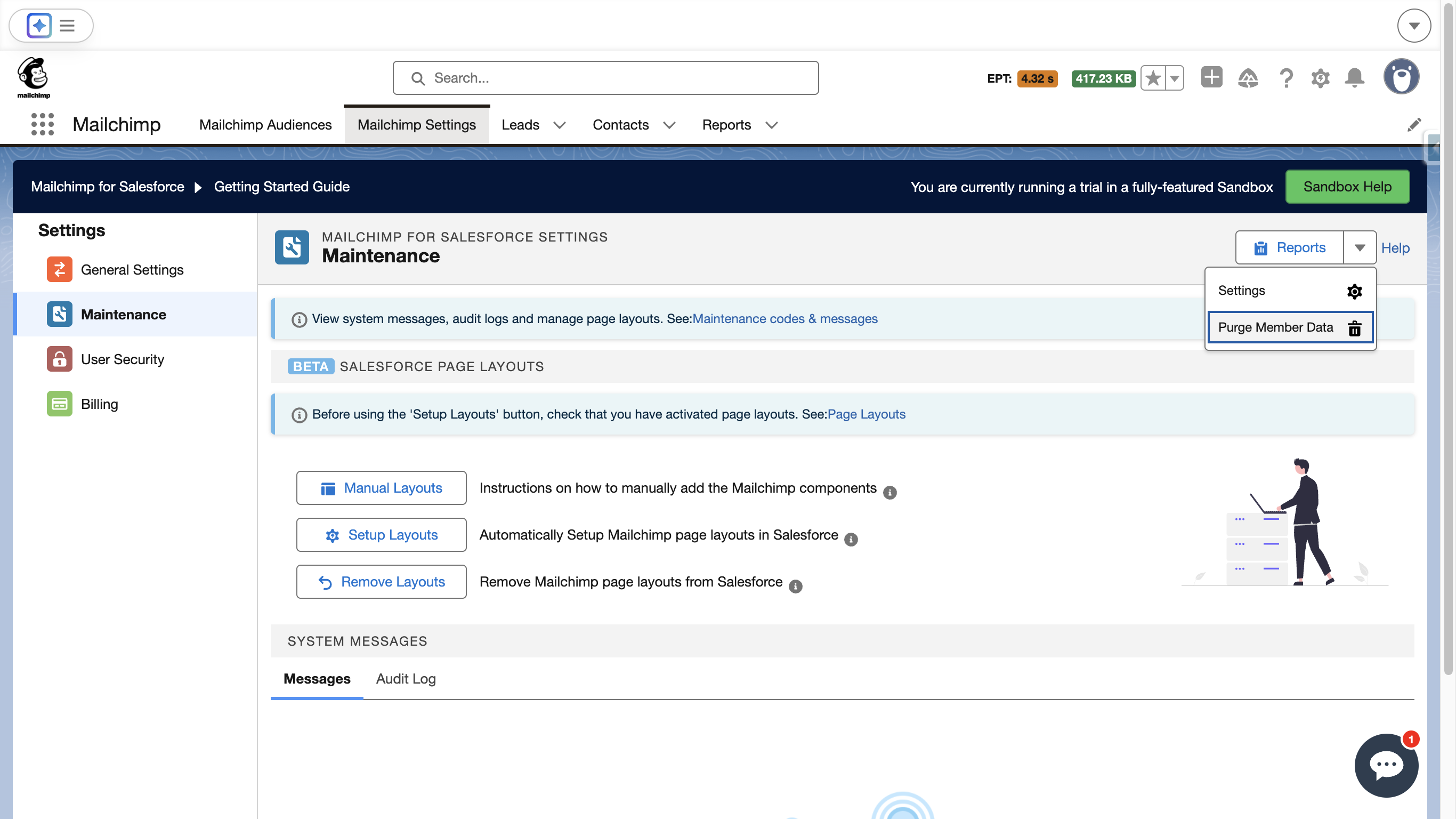Open the Notifications bell
Screen dimensions: 1456x819
coord(1355,78)
